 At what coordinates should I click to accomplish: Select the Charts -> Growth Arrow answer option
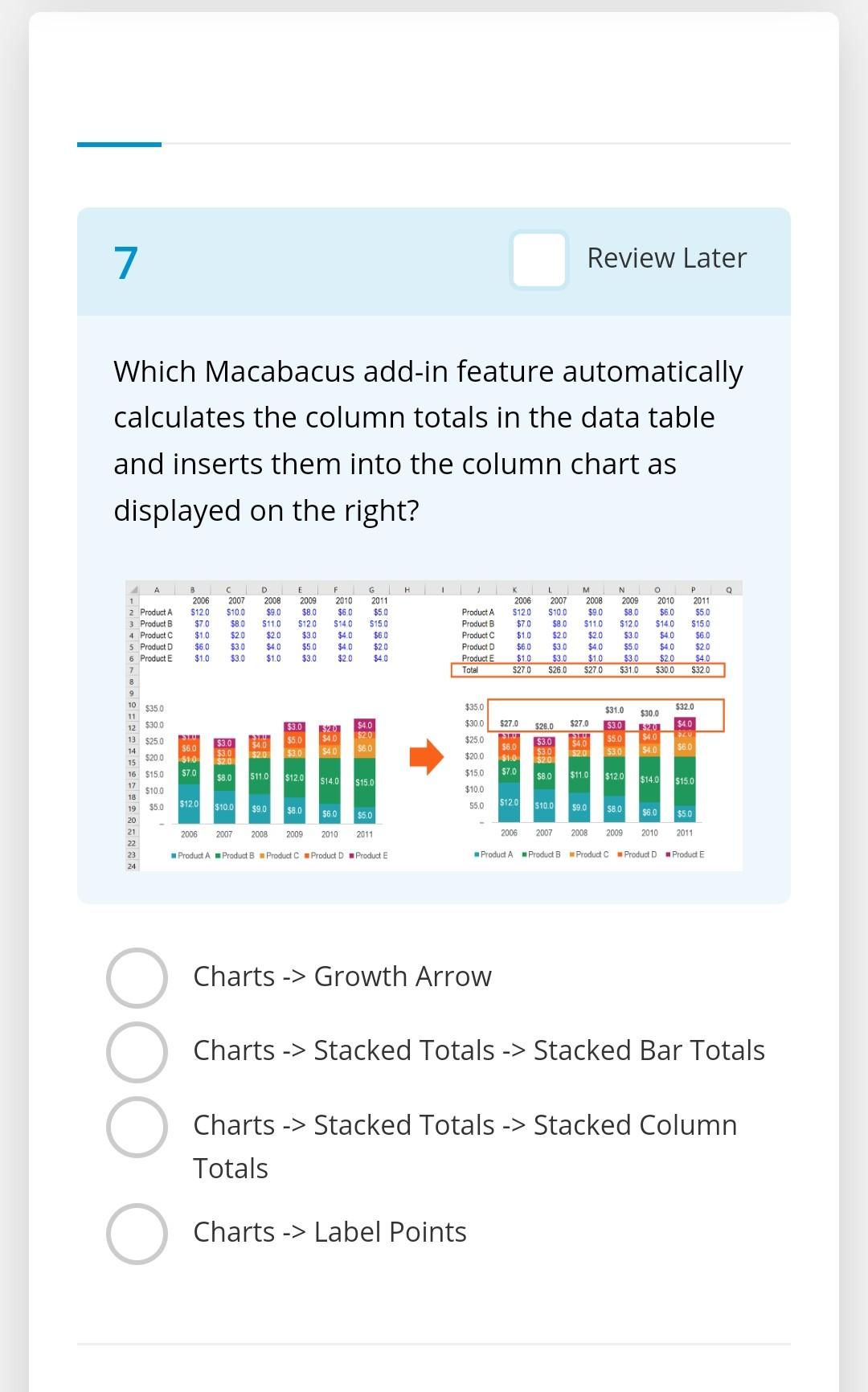138,976
